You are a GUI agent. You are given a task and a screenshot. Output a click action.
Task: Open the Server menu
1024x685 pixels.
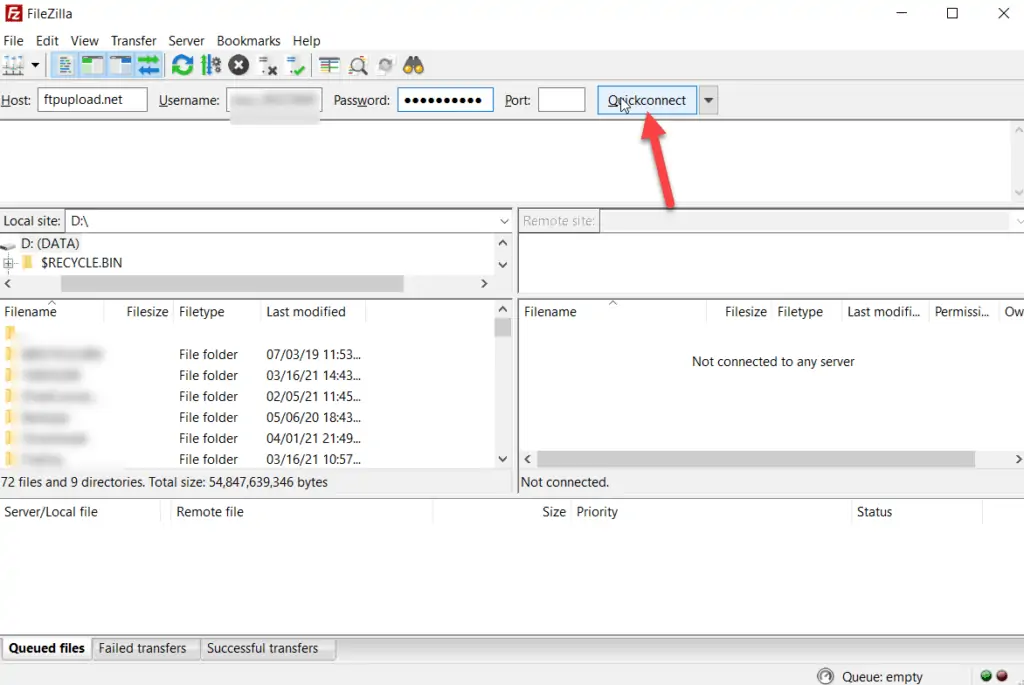[186, 40]
